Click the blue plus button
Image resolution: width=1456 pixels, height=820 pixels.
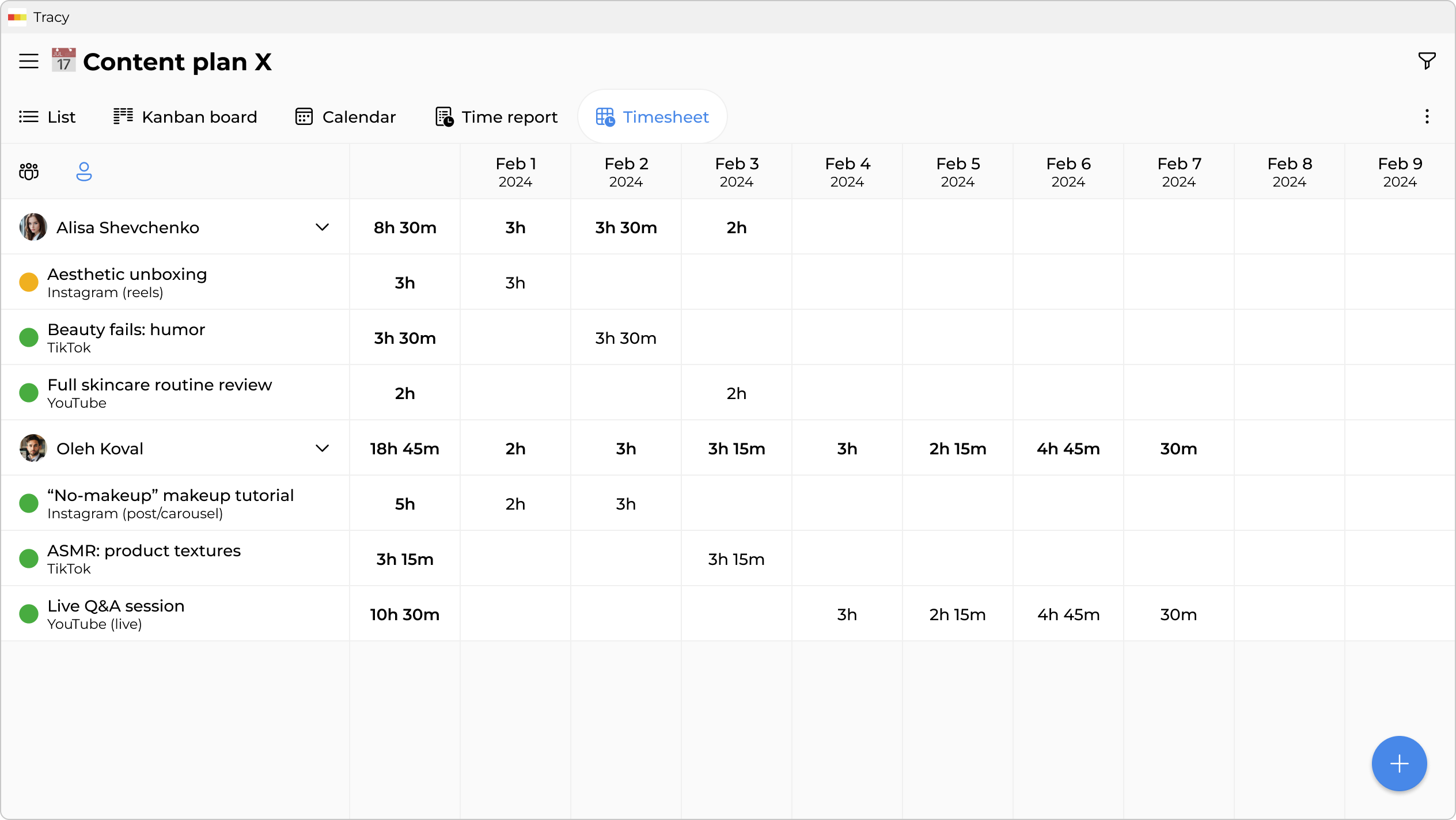tap(1398, 764)
